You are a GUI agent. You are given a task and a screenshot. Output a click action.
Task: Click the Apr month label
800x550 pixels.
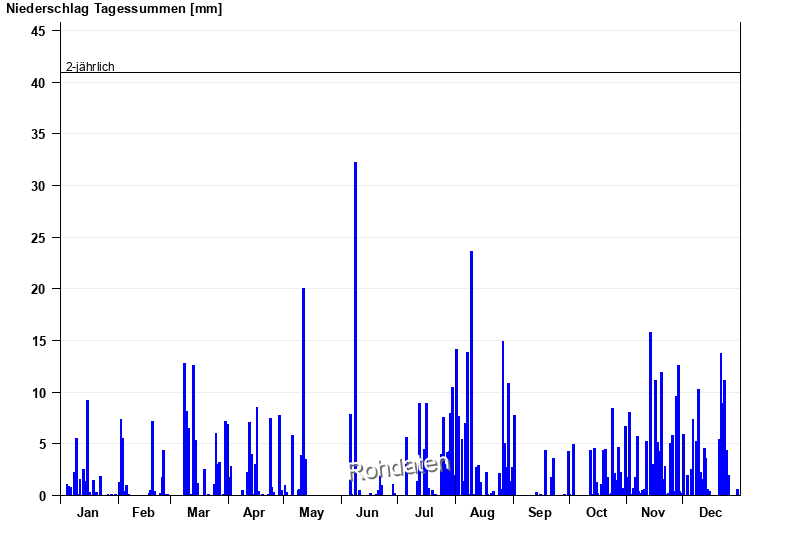(254, 512)
